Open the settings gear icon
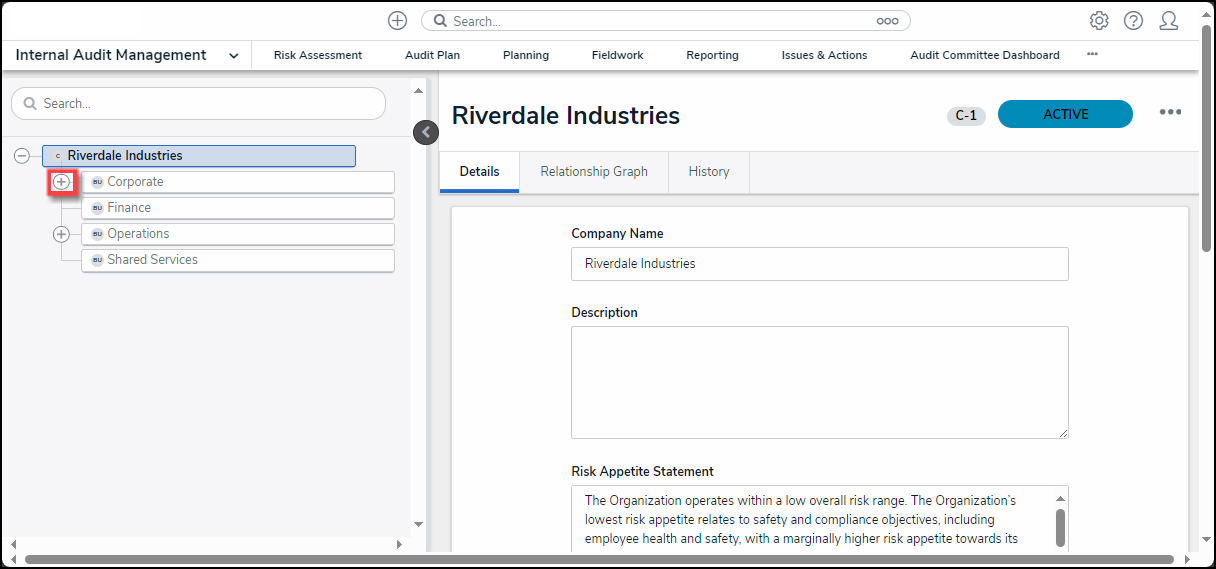The image size is (1216, 569). pos(1099,21)
